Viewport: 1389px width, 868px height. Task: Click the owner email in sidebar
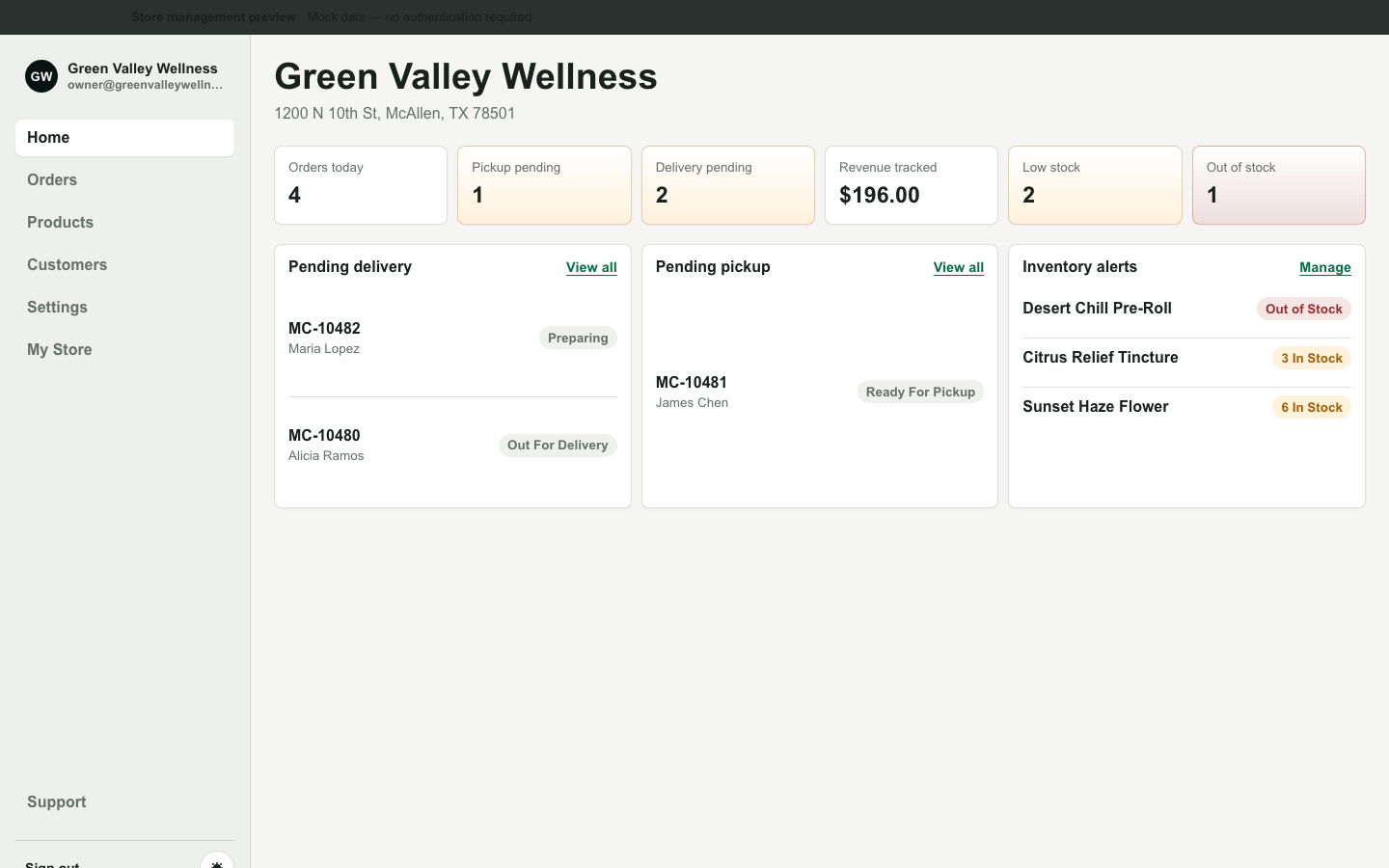coord(145,85)
